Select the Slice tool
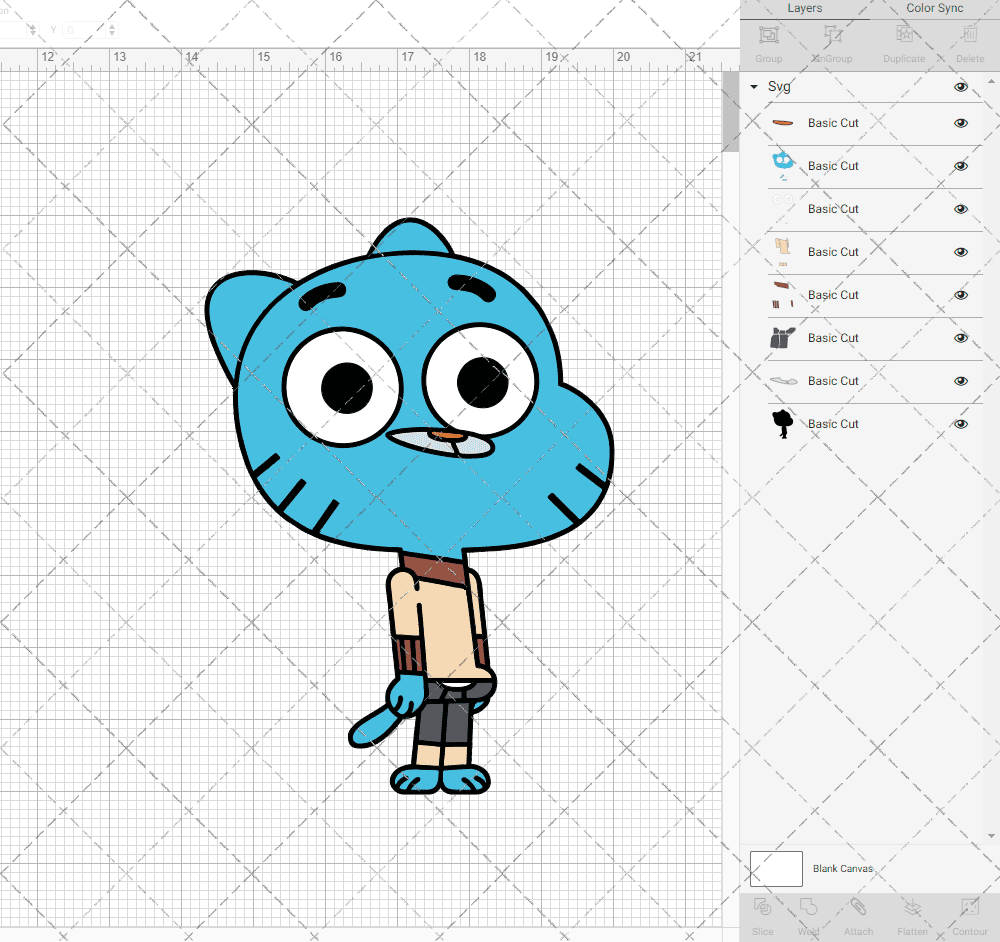1000x942 pixels. coord(762,907)
